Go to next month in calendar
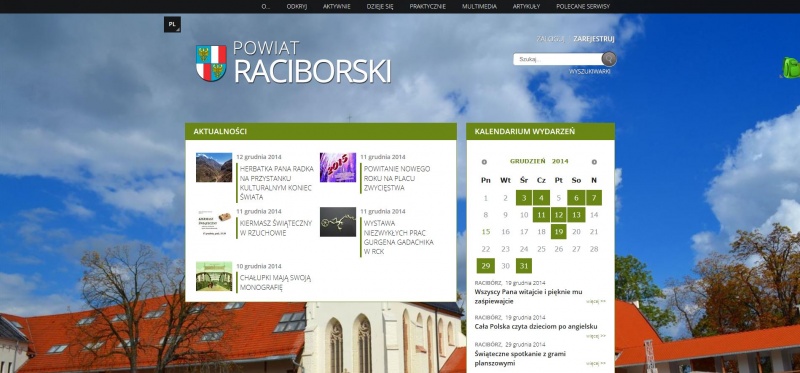Screen dimensions: 800x373 [594, 162]
